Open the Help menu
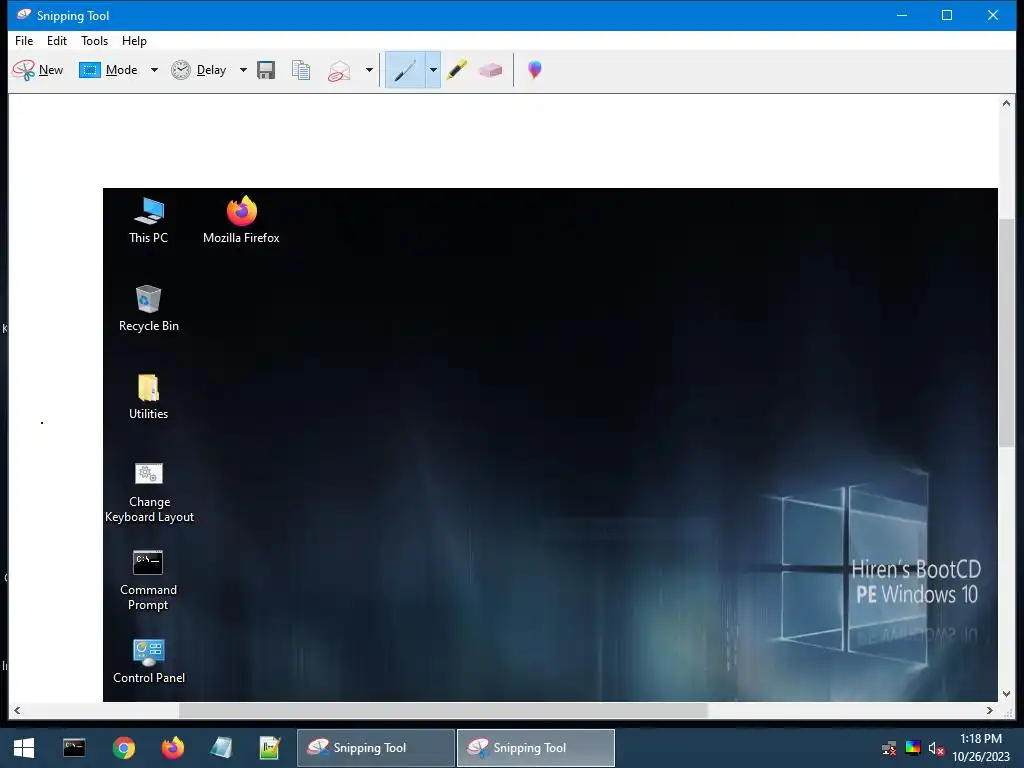1024x768 pixels. pyautogui.click(x=135, y=40)
